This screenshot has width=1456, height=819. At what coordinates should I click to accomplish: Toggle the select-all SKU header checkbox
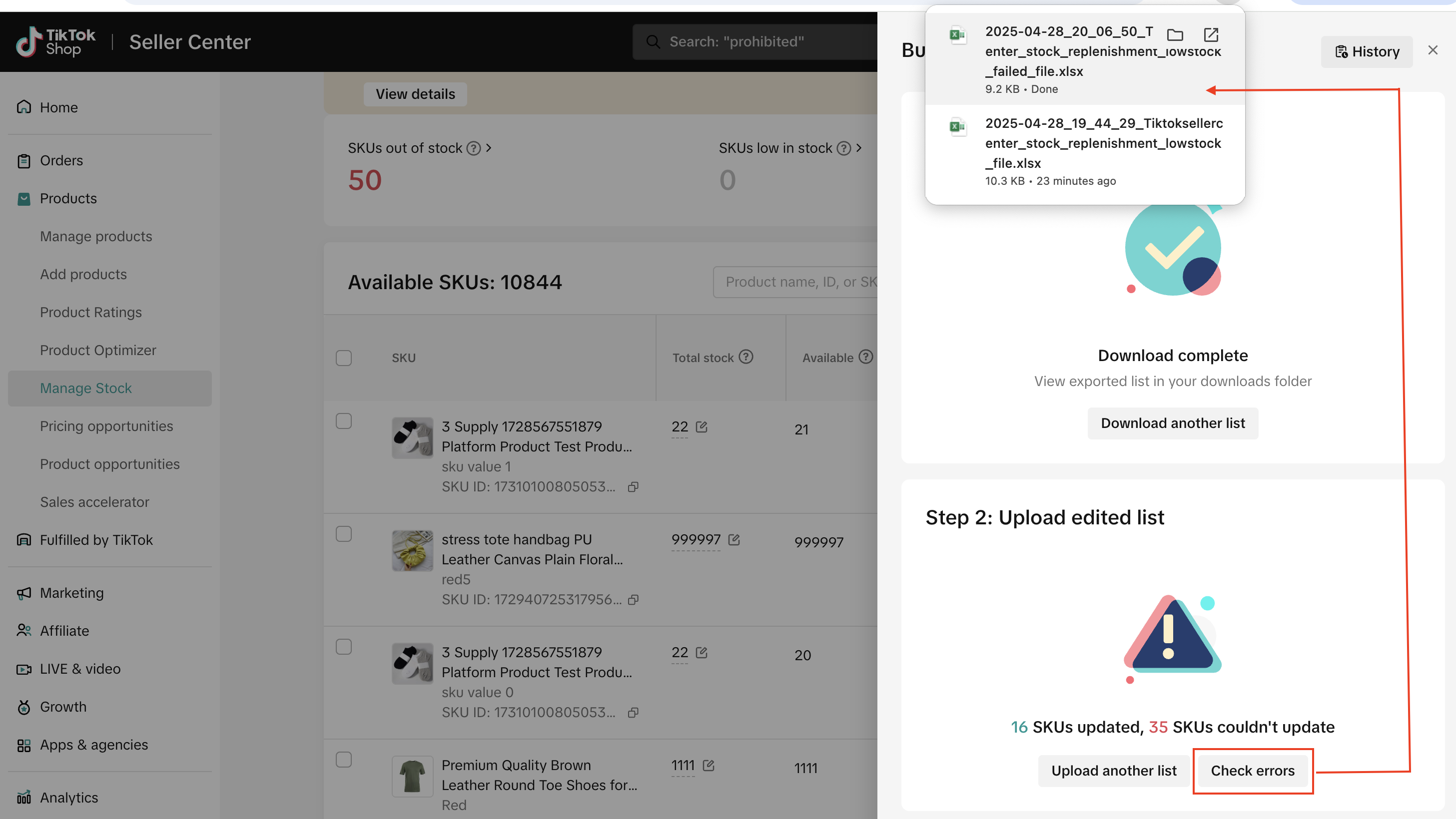point(344,358)
